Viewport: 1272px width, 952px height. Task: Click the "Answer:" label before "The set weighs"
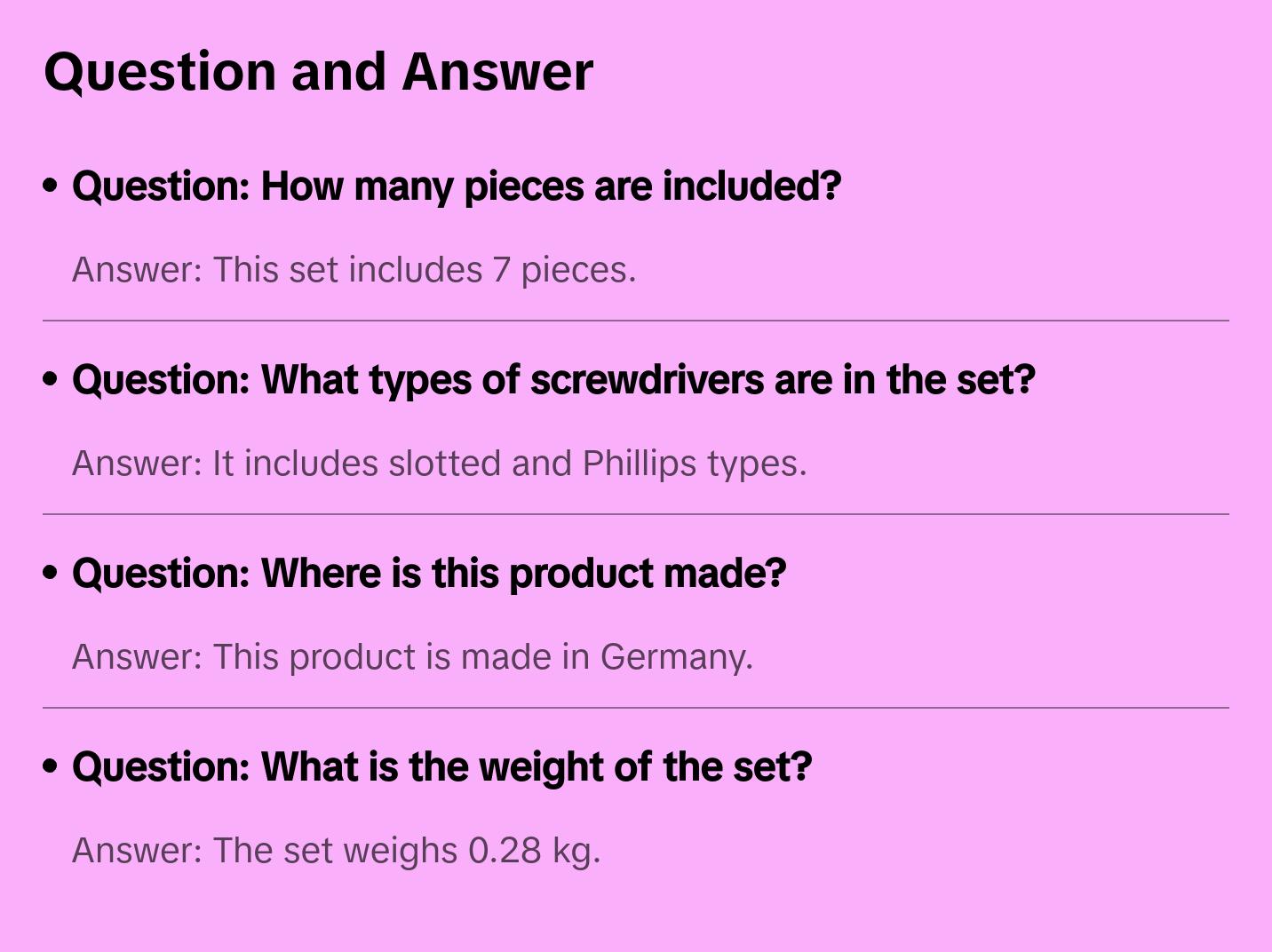point(138,851)
